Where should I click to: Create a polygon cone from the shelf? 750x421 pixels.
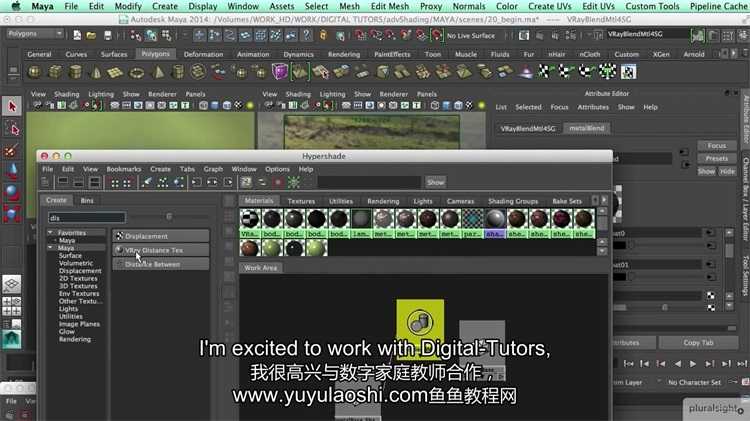tap(96, 72)
